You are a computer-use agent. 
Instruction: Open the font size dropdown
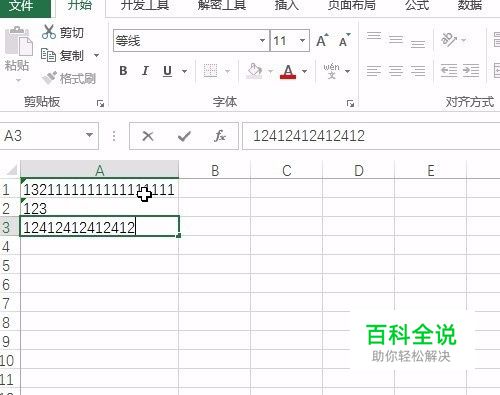pos(302,41)
